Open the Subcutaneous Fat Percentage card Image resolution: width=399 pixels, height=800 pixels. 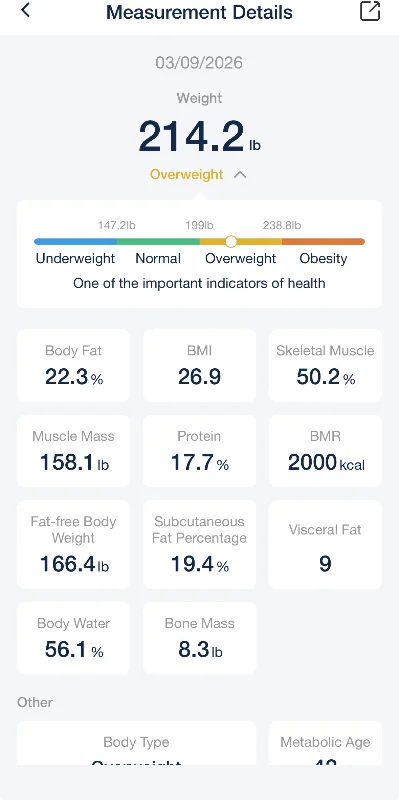[x=200, y=545]
